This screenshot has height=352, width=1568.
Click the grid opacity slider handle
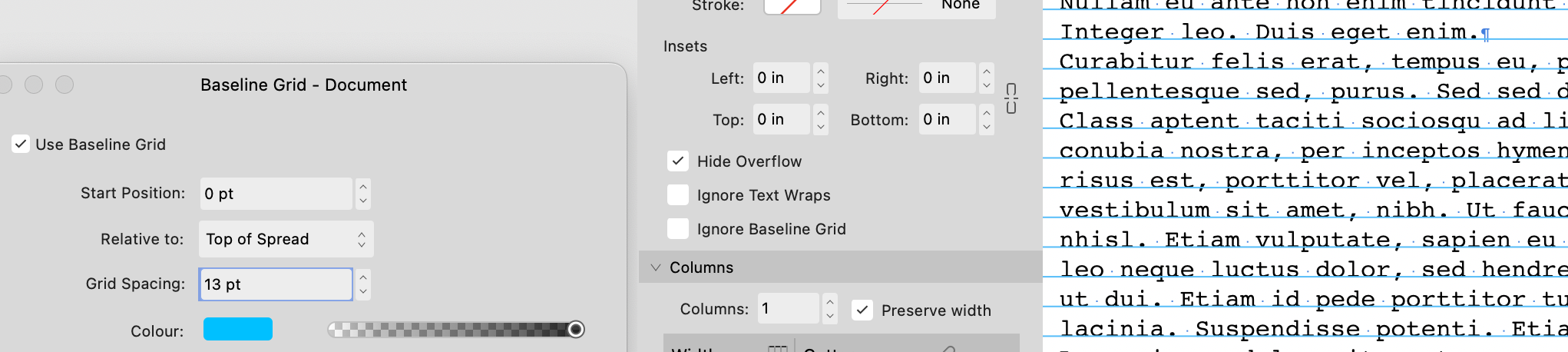point(576,330)
